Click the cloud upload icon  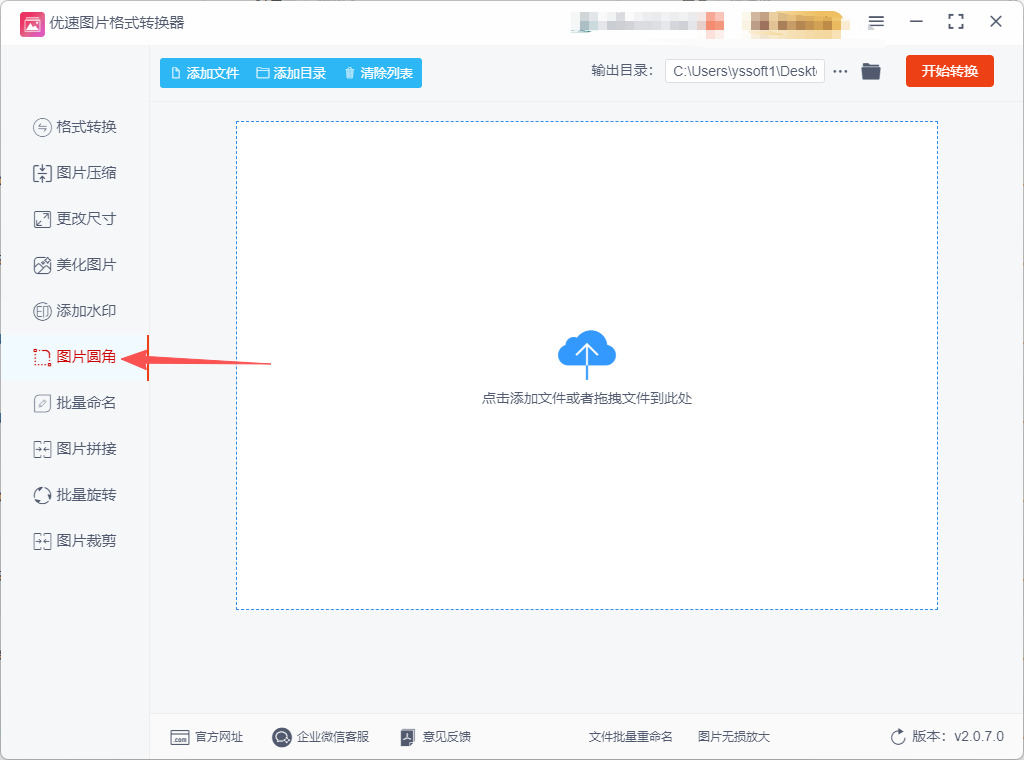(586, 353)
